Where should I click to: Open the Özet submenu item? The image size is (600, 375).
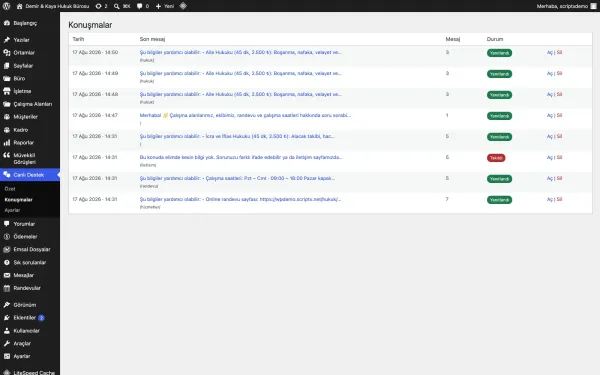point(10,189)
